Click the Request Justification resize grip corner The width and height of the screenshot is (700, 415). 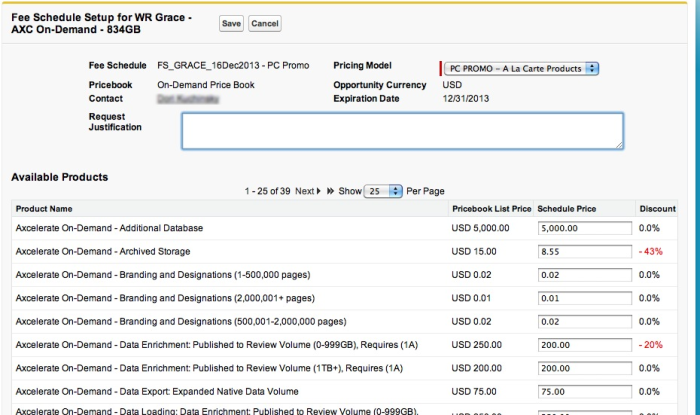619,145
